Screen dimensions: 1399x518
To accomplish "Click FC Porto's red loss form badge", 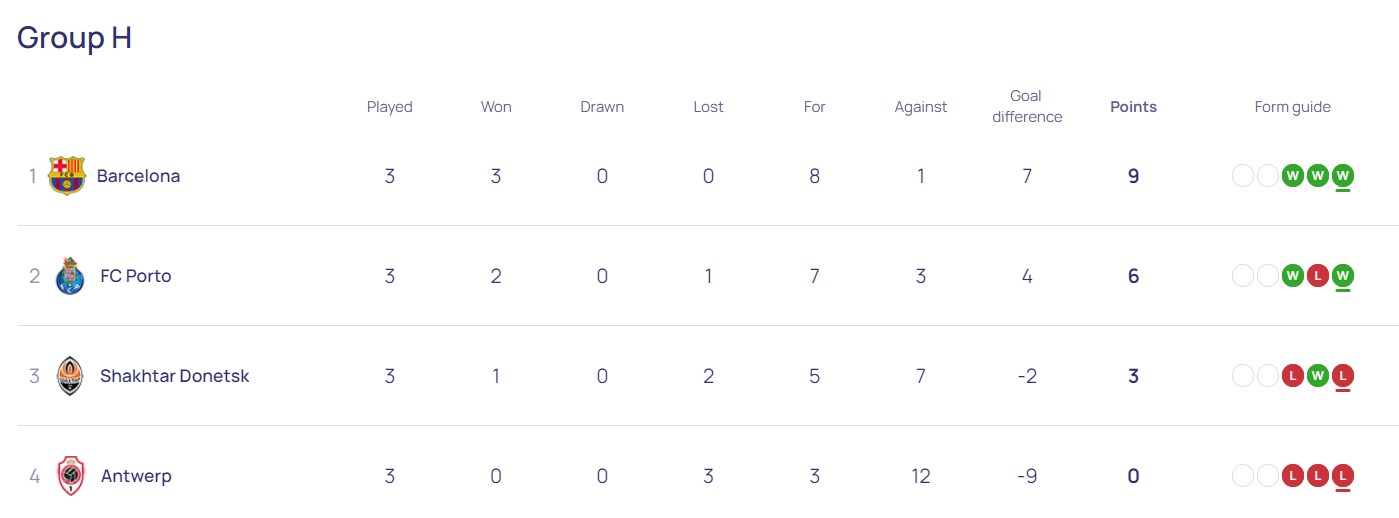I will pos(1318,276).
